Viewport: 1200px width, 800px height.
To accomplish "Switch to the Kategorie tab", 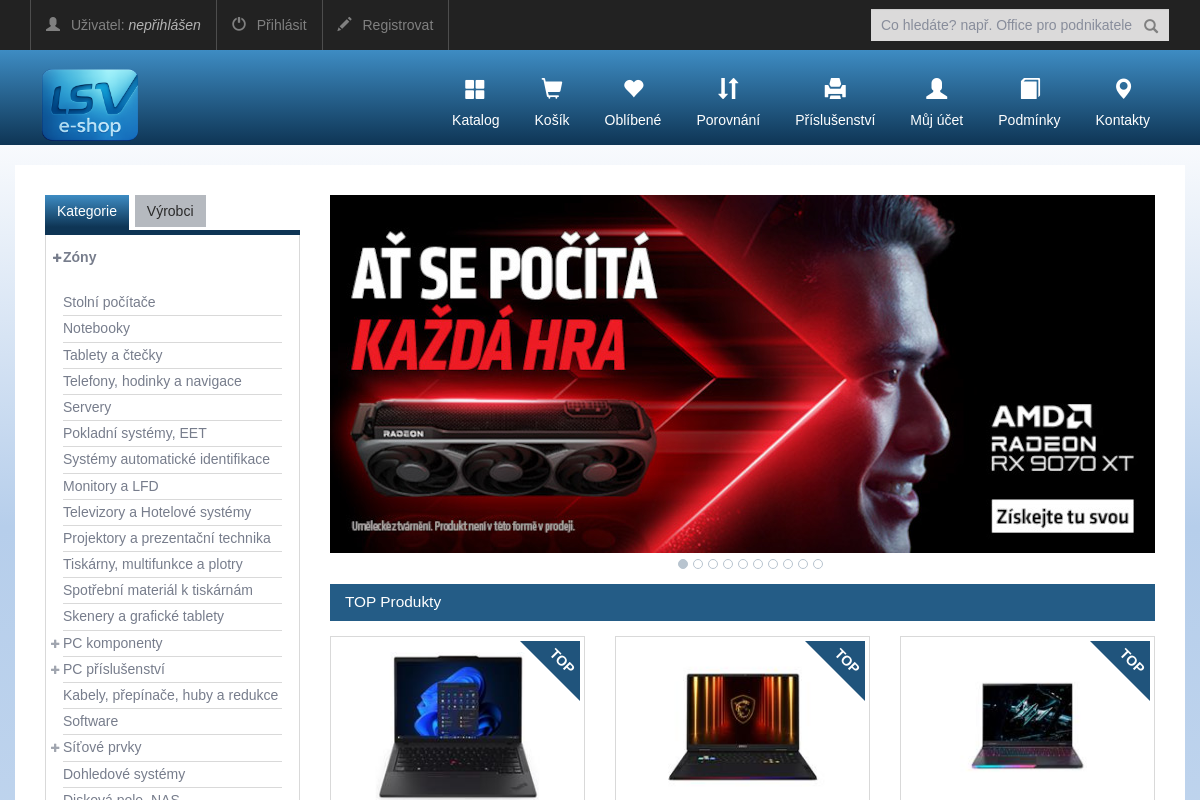I will [x=87, y=211].
